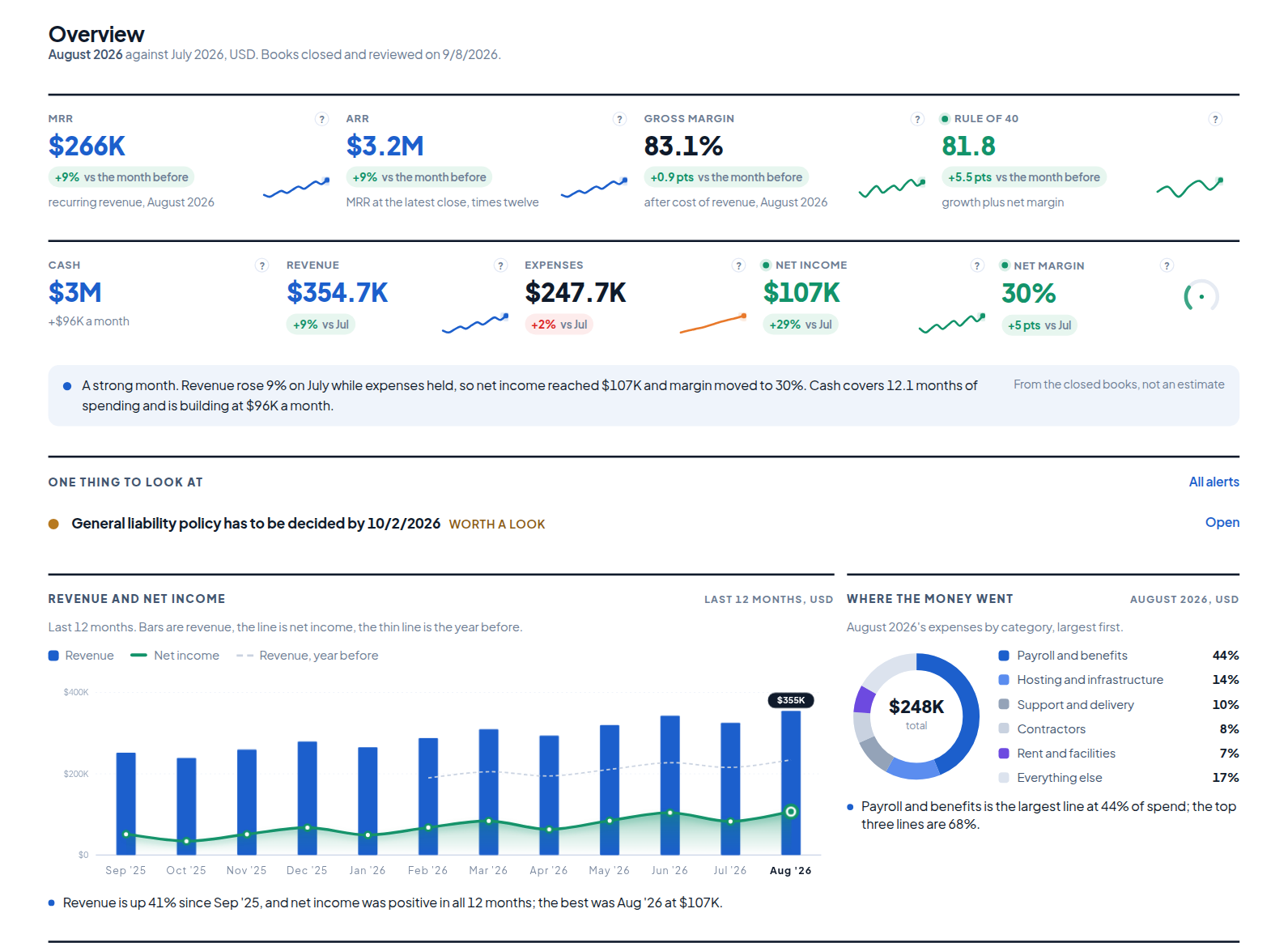Viewport: 1288px width, 947px height.
Task: Toggle the Revenue legend item
Action: coord(81,656)
